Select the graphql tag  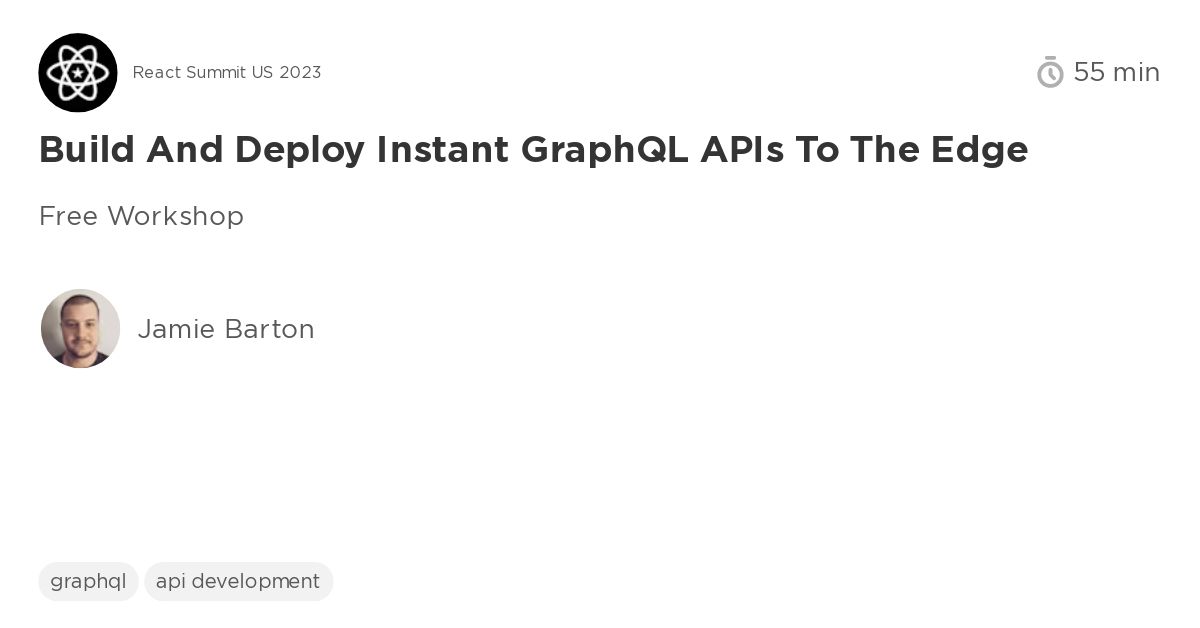88,581
